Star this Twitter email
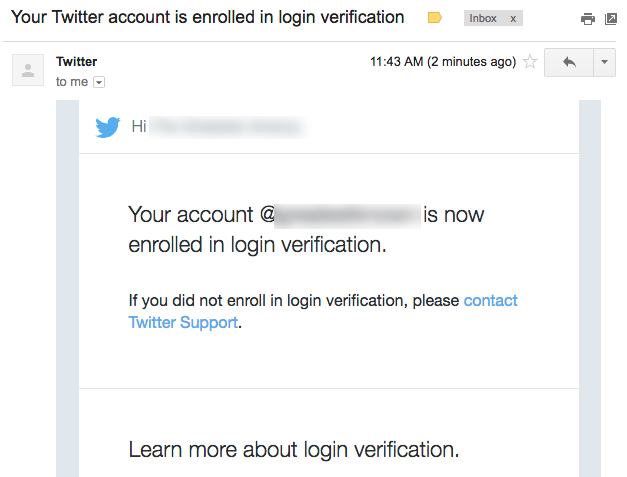This screenshot has height=477, width=627. pyautogui.click(x=530, y=62)
